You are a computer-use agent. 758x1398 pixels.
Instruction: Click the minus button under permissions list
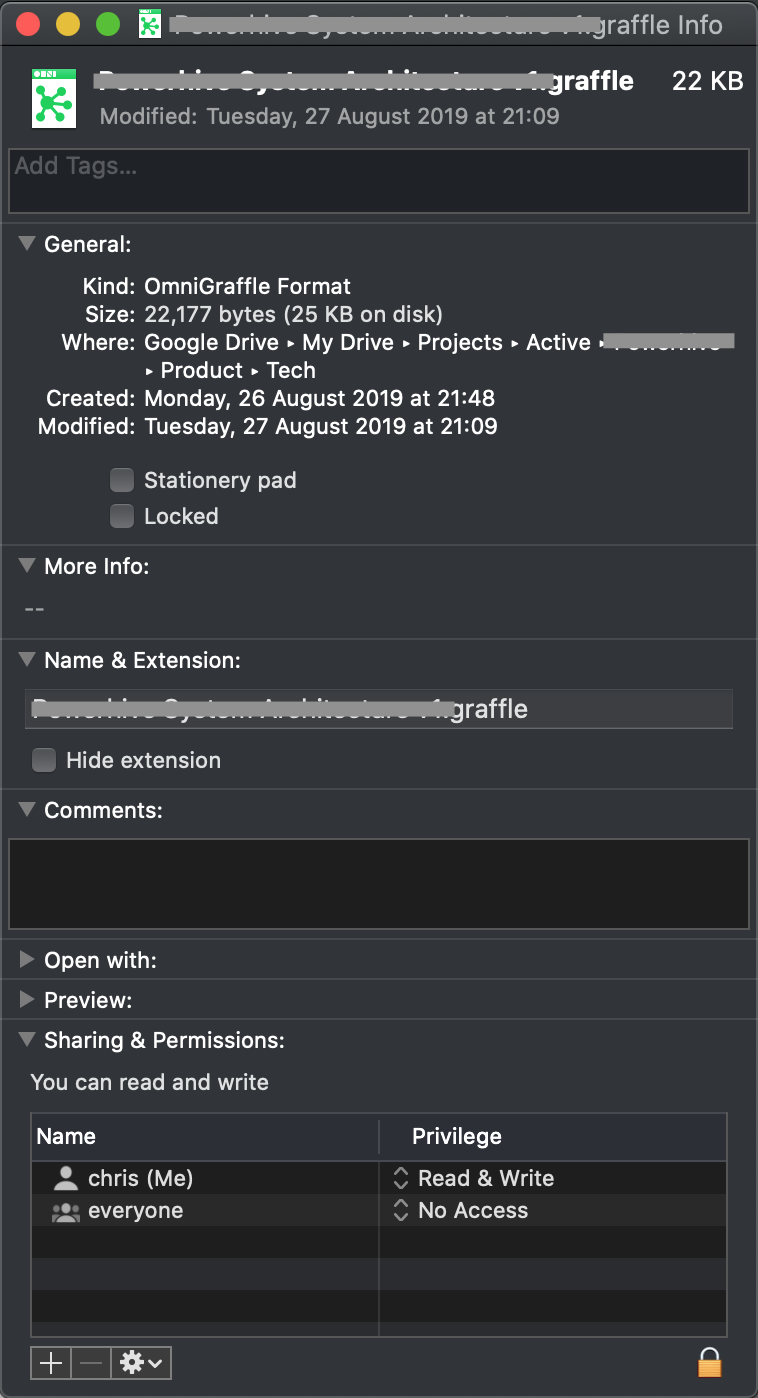[92, 1362]
